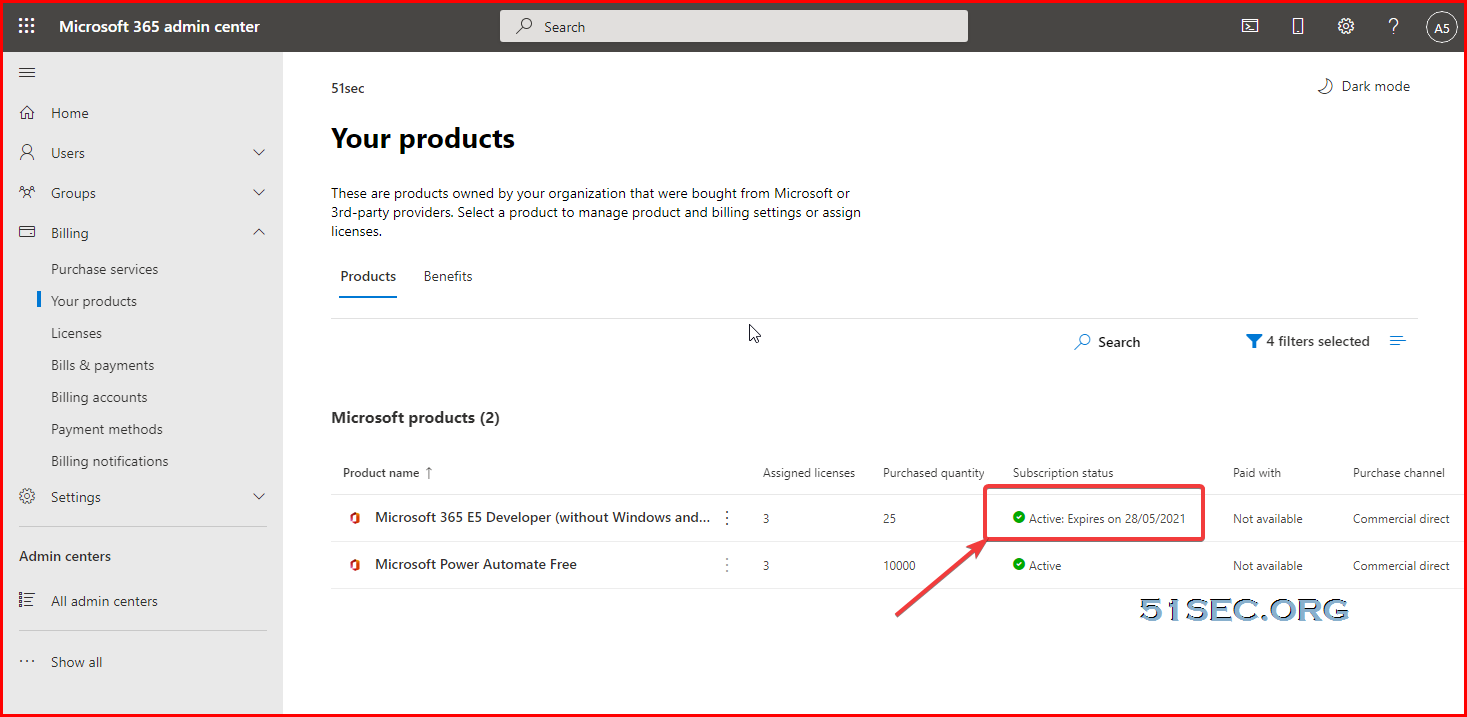Open Billing notifications page
The width and height of the screenshot is (1467, 717).
(x=110, y=461)
